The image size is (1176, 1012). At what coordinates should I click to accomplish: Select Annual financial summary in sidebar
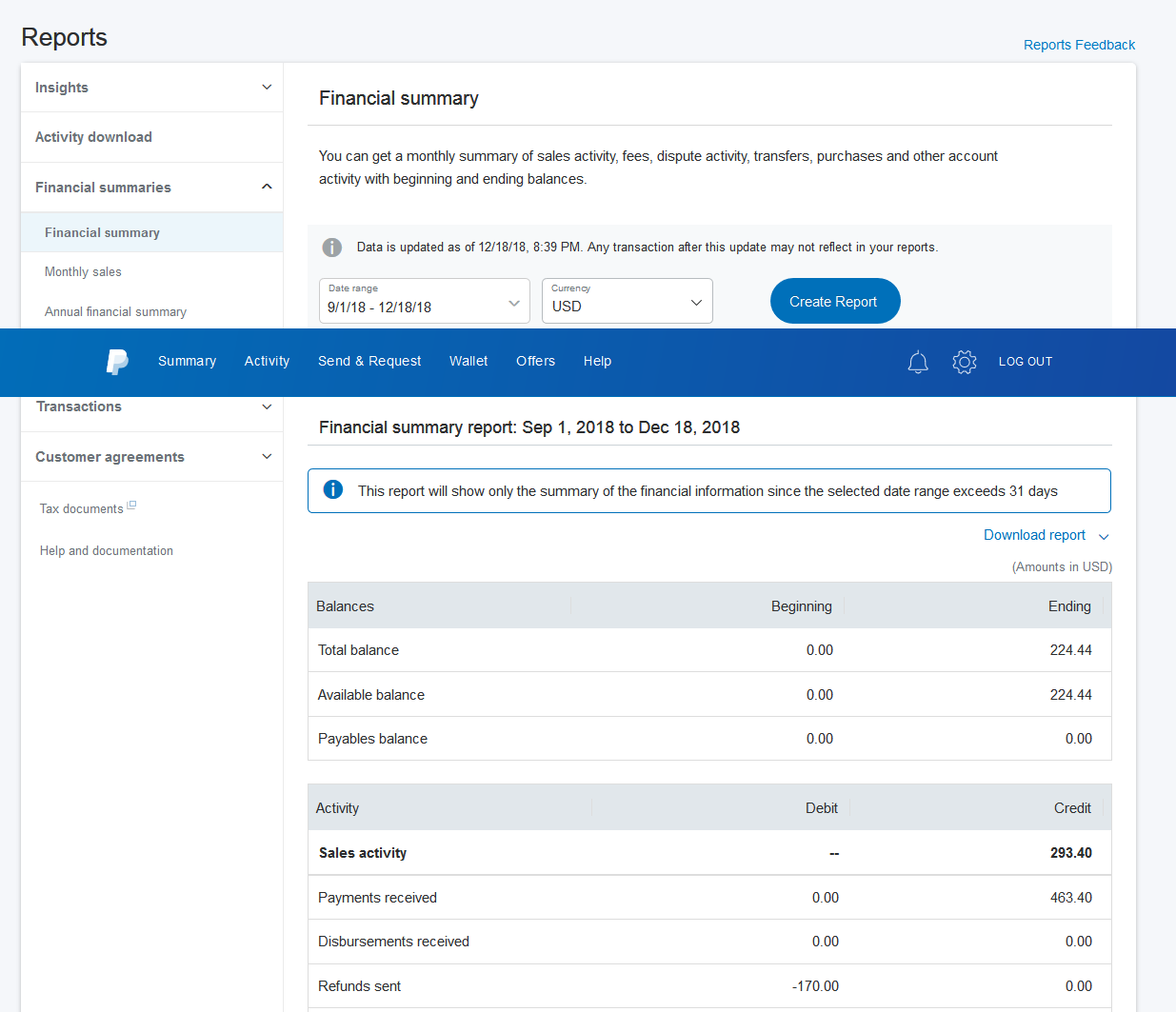tap(115, 312)
